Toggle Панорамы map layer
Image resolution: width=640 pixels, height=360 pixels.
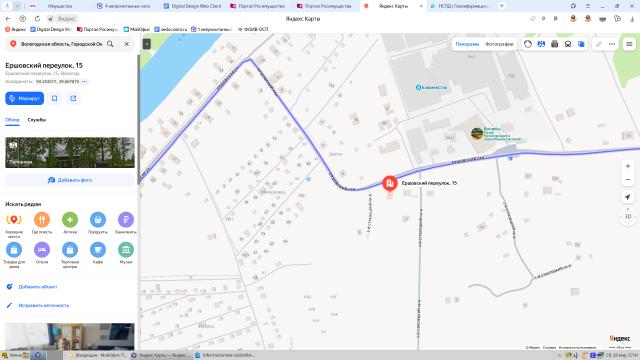click(467, 44)
